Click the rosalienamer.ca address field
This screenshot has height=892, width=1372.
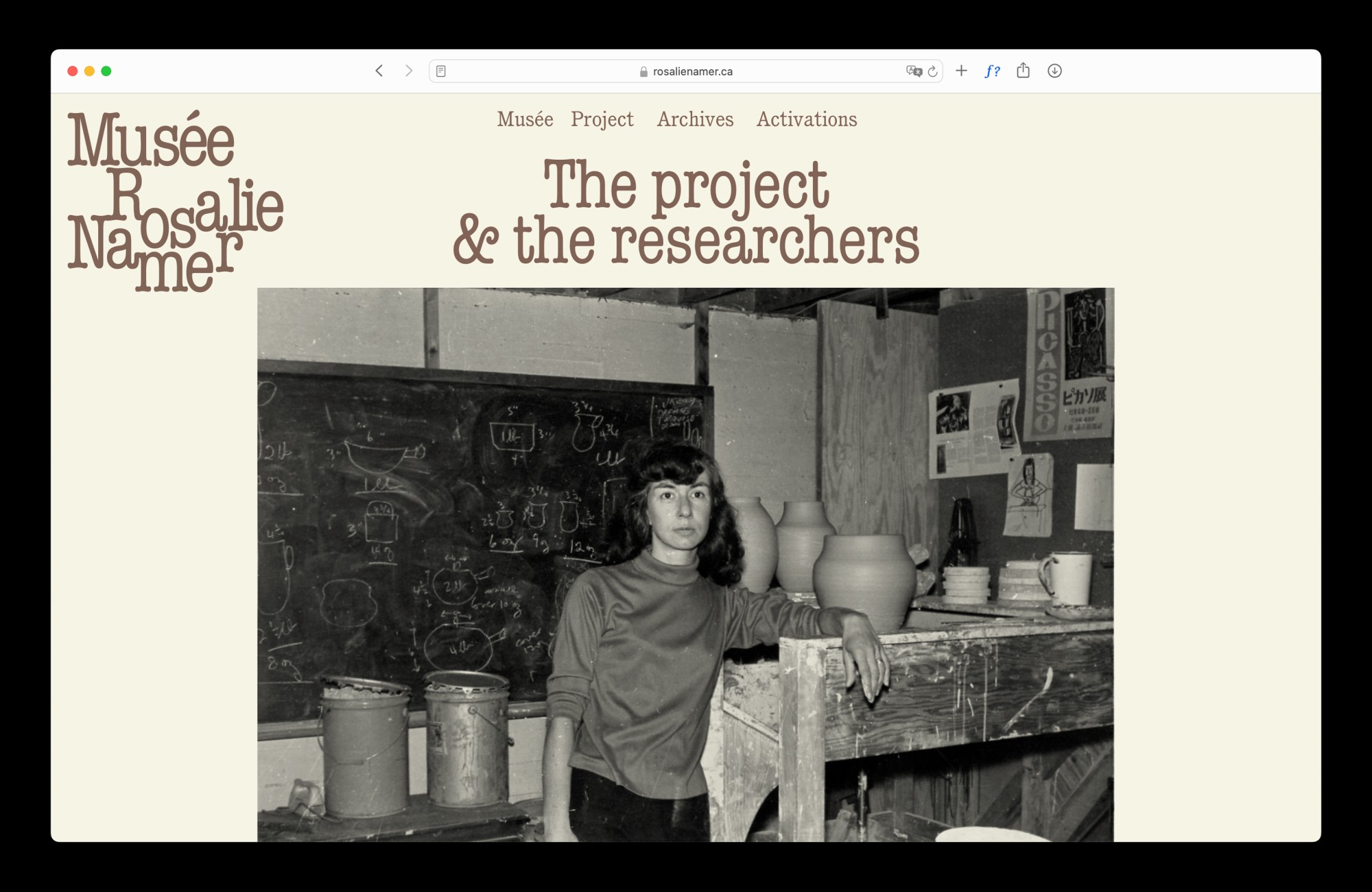(x=692, y=71)
